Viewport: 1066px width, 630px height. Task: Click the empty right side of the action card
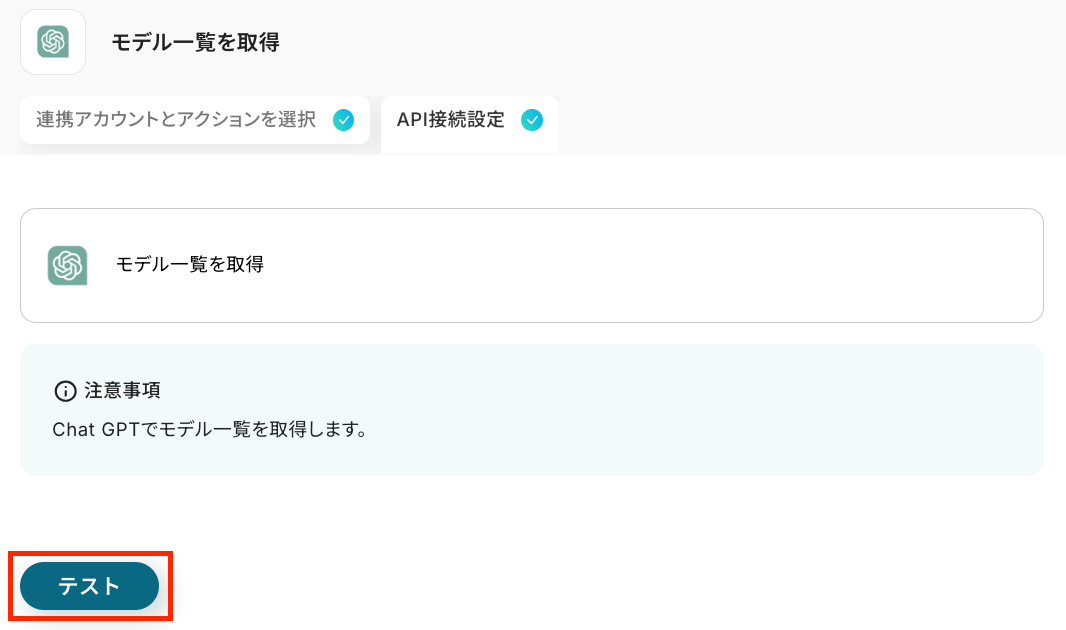pyautogui.click(x=680, y=265)
